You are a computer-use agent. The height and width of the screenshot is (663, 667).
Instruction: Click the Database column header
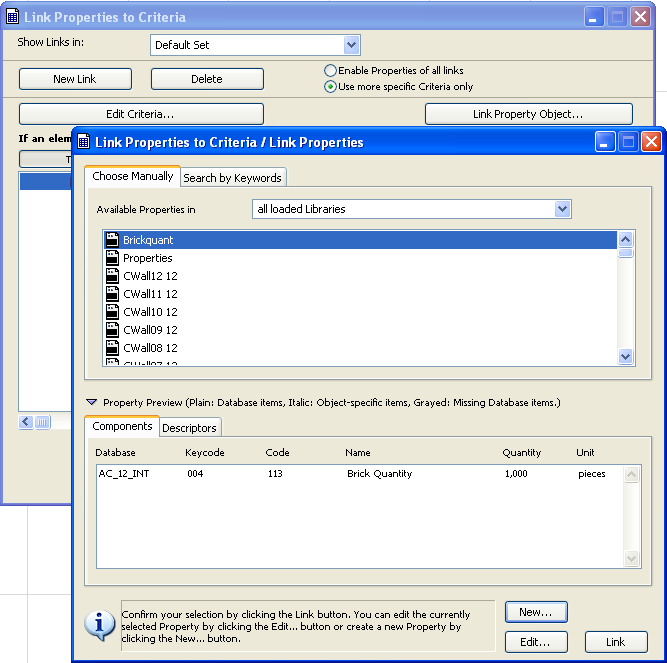click(x=115, y=452)
